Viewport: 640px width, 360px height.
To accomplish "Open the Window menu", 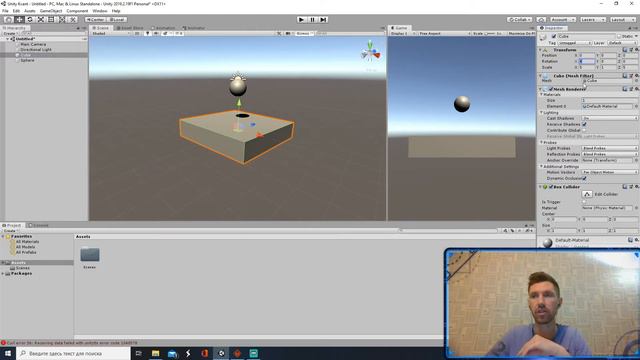I will [x=100, y=11].
